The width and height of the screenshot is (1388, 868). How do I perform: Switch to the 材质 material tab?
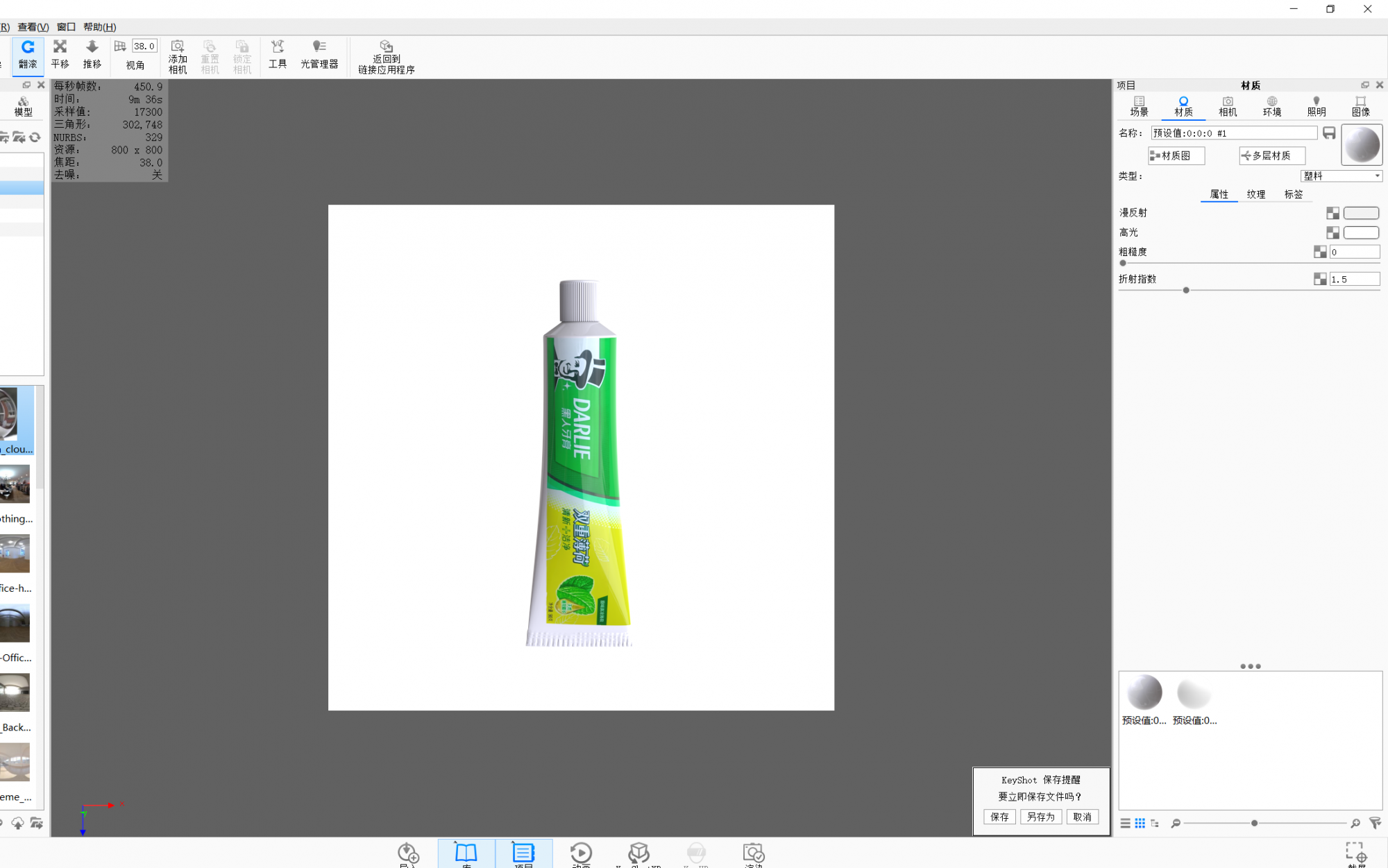pos(1183,106)
